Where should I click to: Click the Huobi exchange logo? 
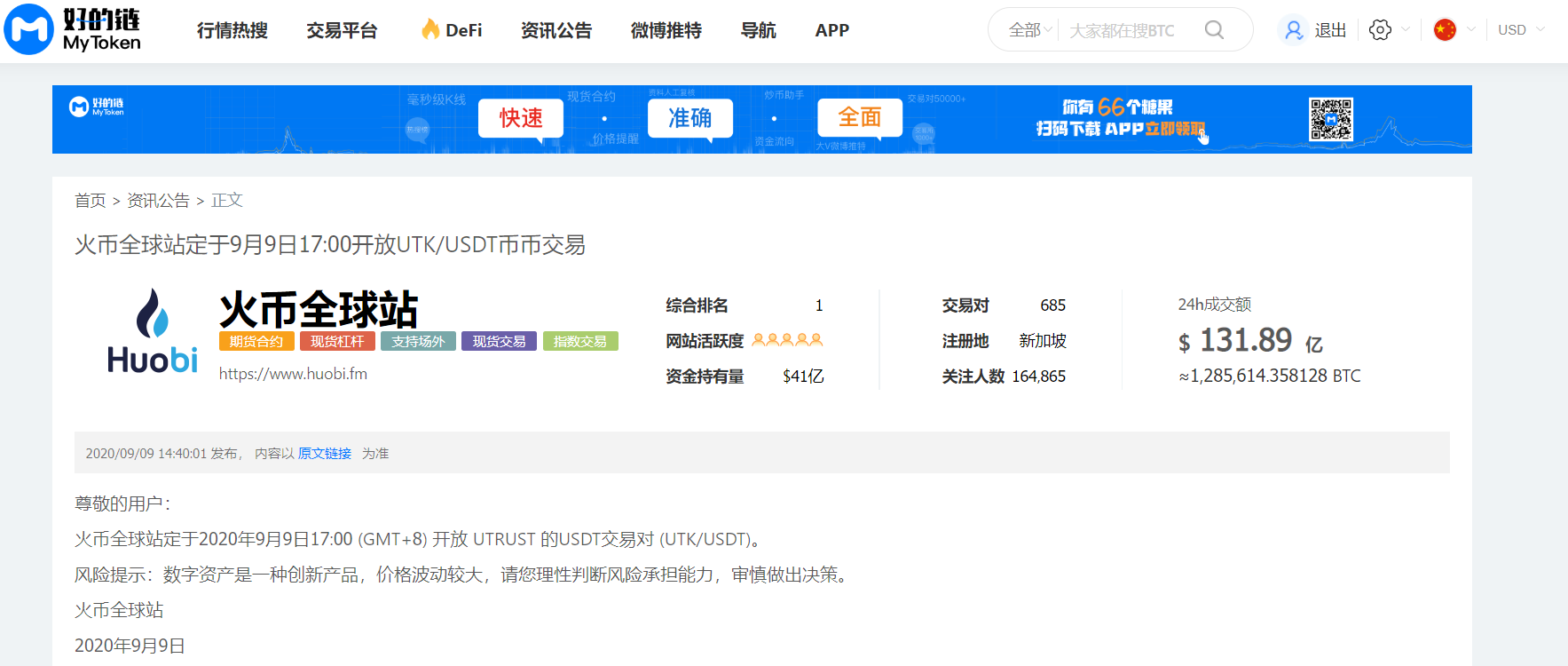point(153,330)
